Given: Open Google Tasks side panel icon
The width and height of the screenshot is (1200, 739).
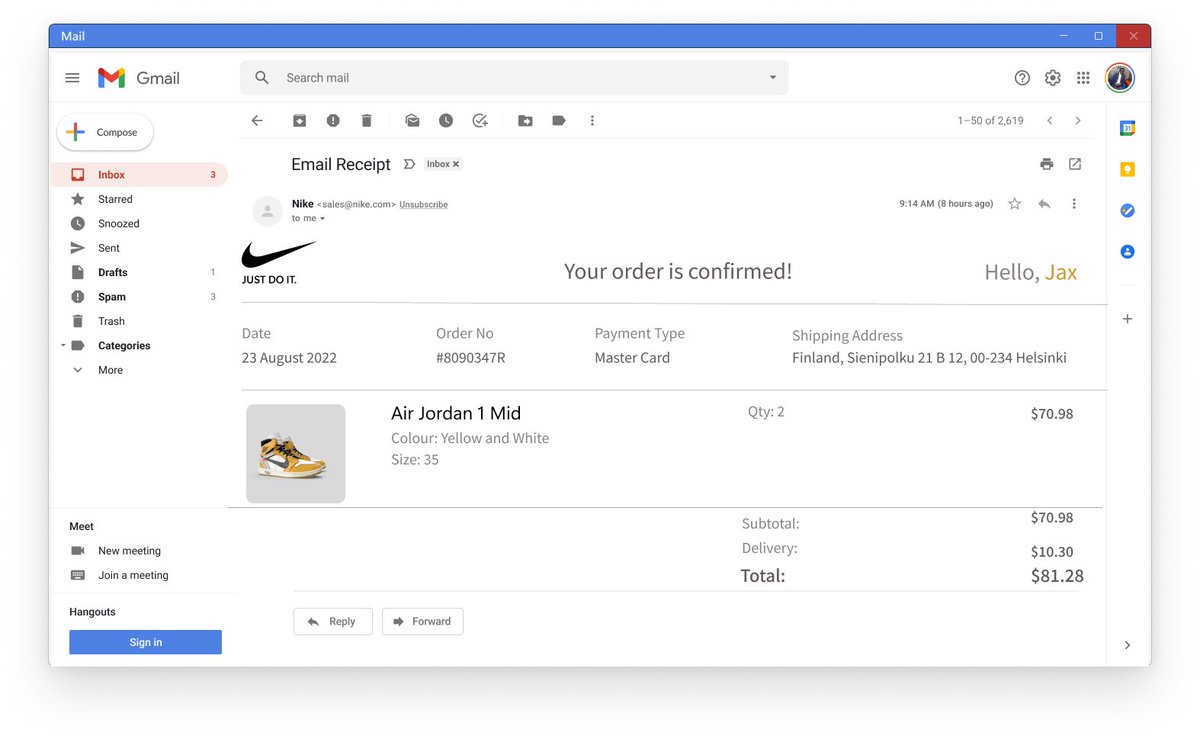Looking at the screenshot, I should pos(1127,211).
